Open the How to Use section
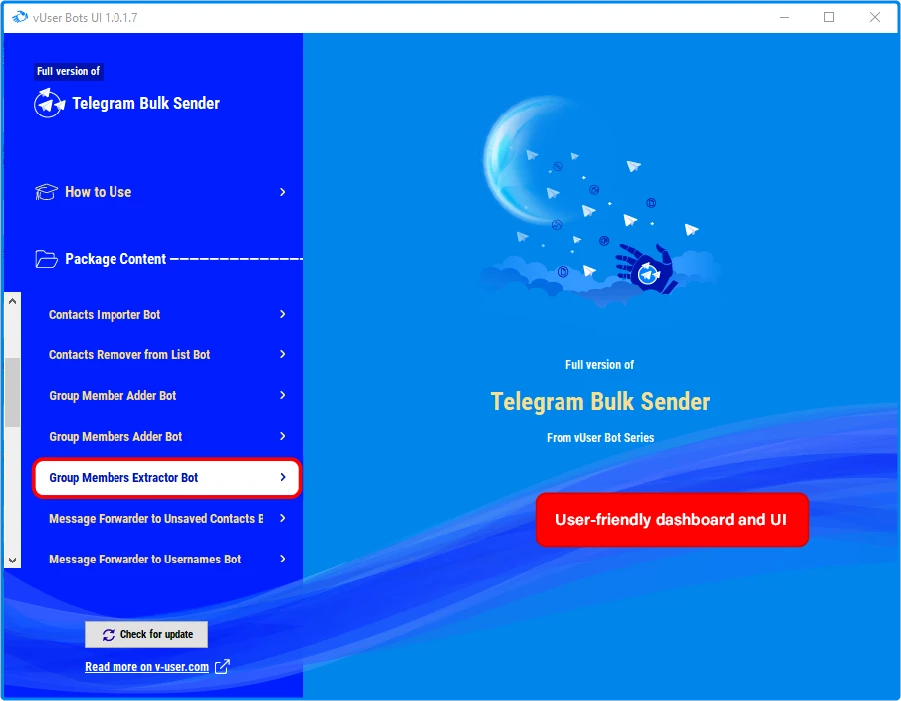Viewport: 901px width, 701px height. pos(161,192)
